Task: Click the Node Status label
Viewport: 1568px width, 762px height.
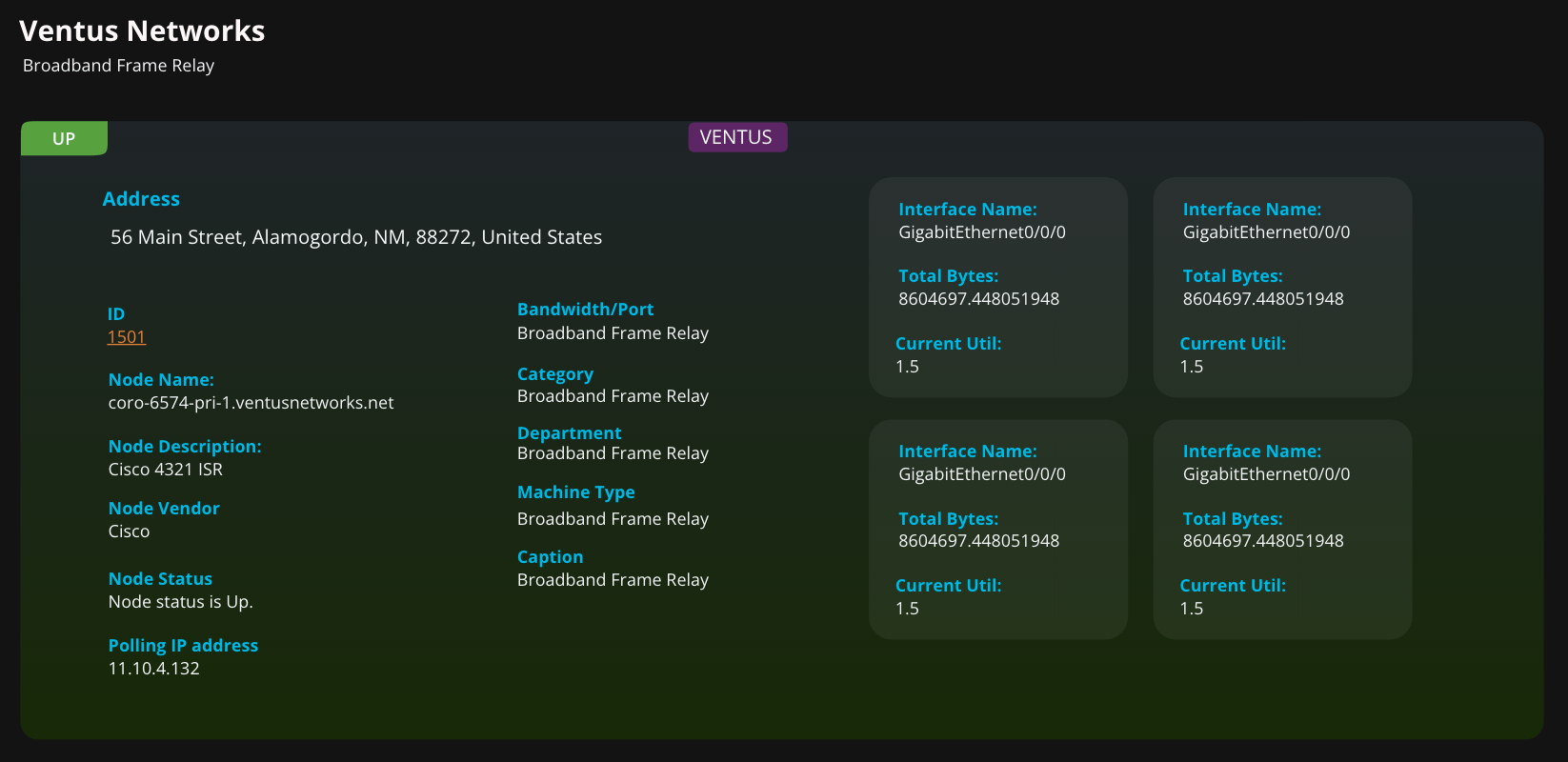Action: coord(160,579)
